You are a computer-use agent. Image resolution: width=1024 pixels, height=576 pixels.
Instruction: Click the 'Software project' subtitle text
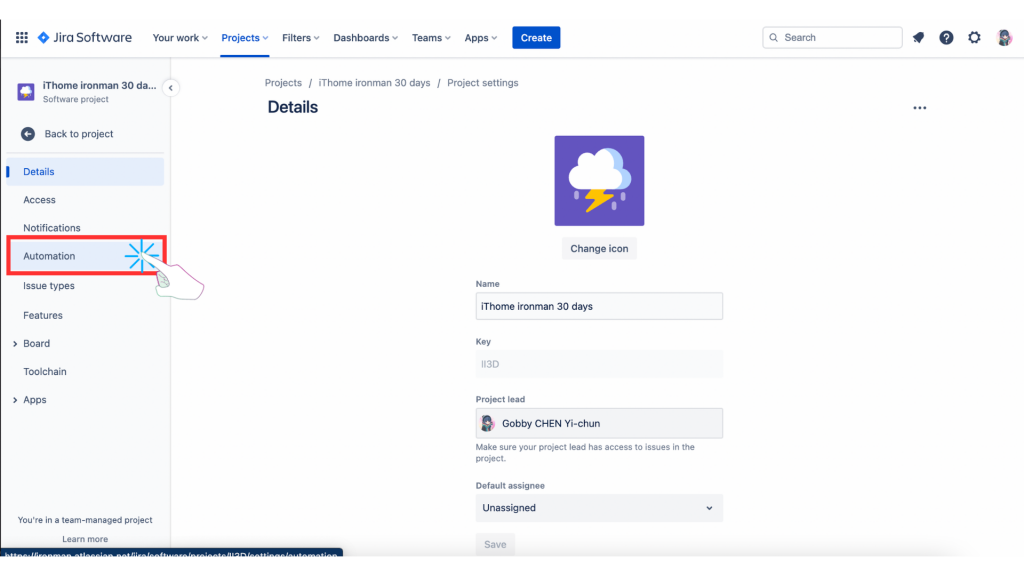point(76,99)
